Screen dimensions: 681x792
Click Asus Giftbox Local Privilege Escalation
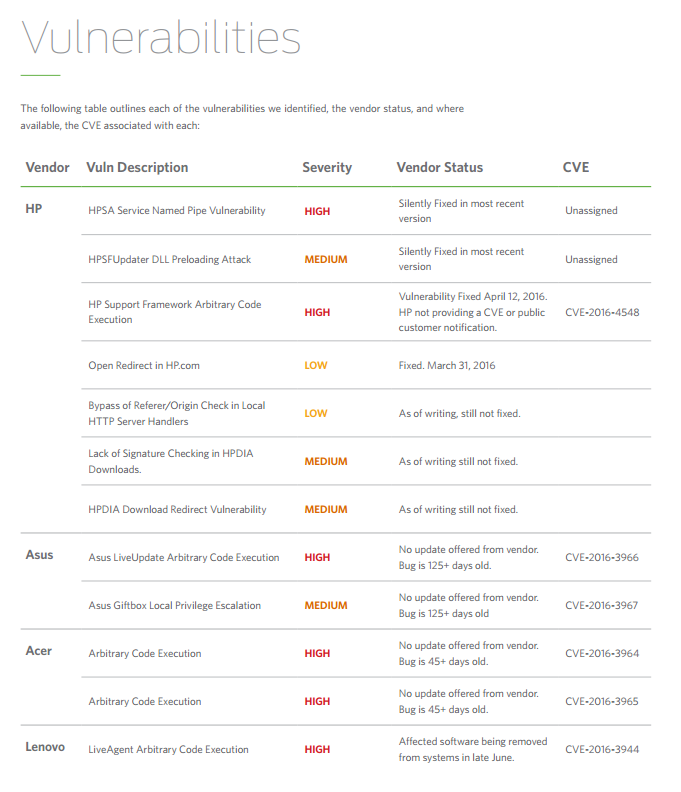[174, 605]
